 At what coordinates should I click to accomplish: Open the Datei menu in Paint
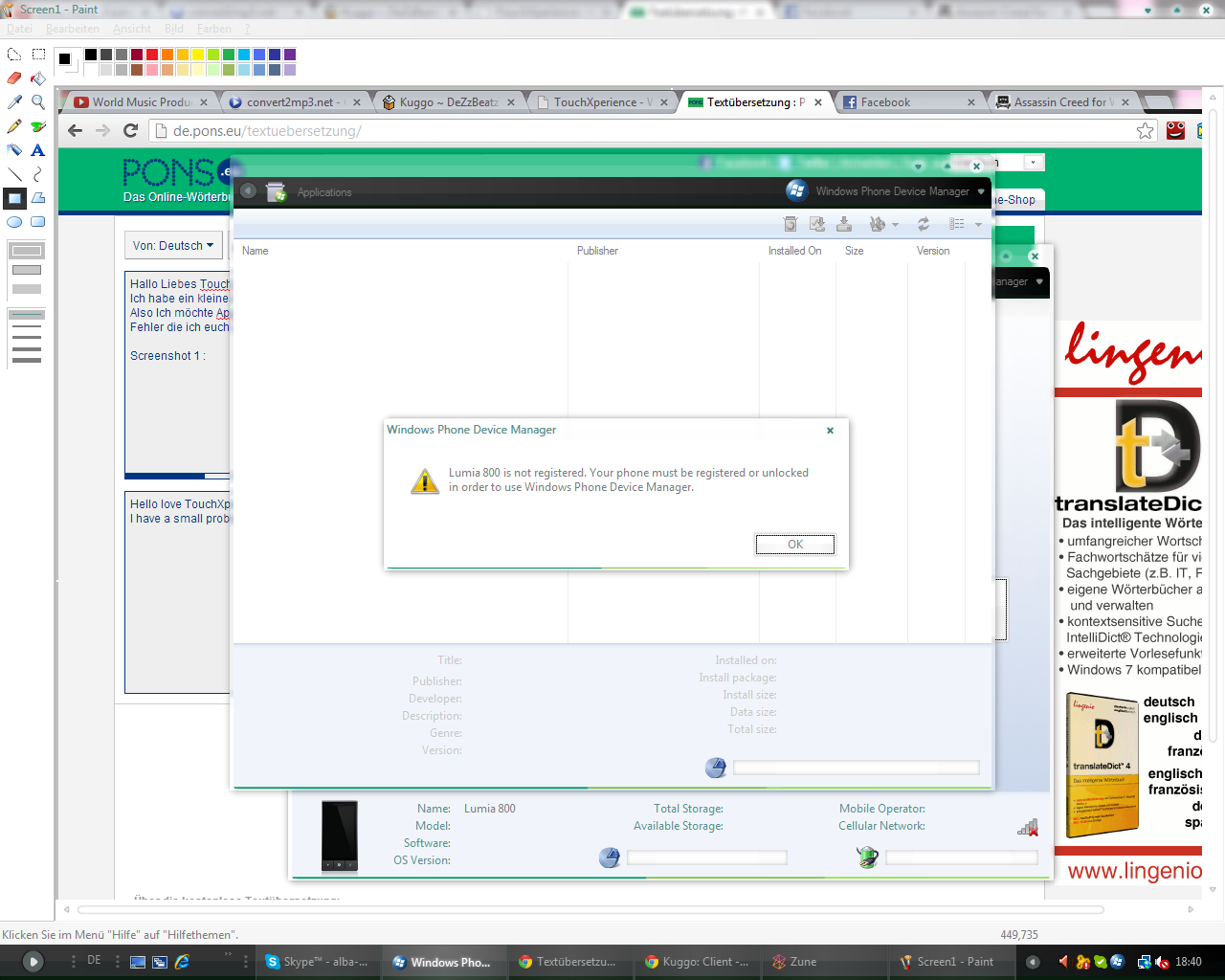(20, 29)
